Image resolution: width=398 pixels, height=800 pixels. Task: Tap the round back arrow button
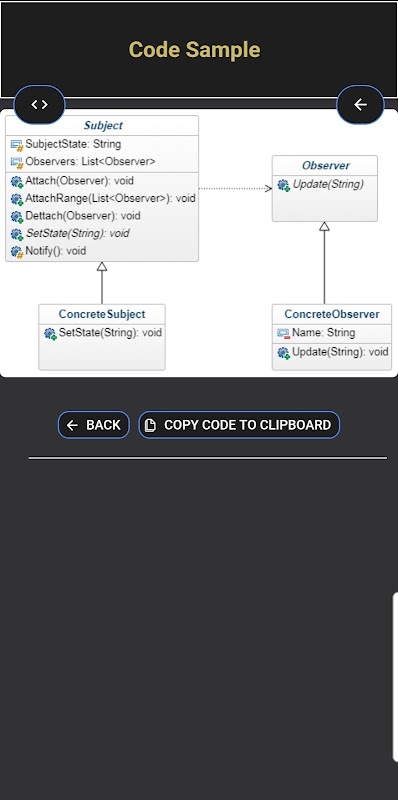coord(360,105)
